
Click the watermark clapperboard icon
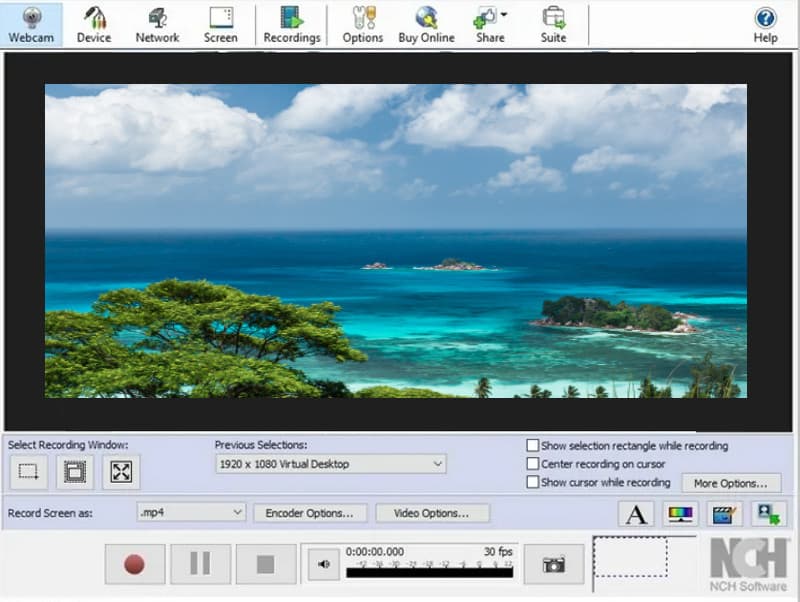[x=724, y=514]
